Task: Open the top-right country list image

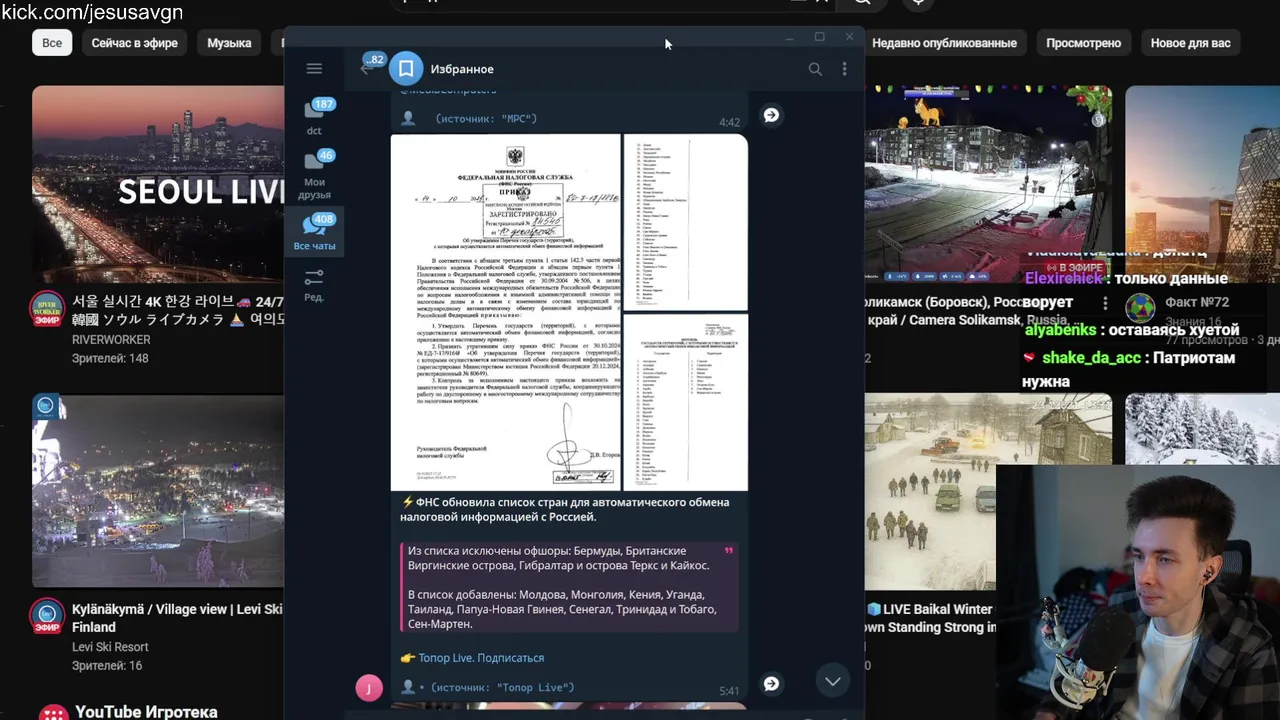Action: (x=685, y=223)
